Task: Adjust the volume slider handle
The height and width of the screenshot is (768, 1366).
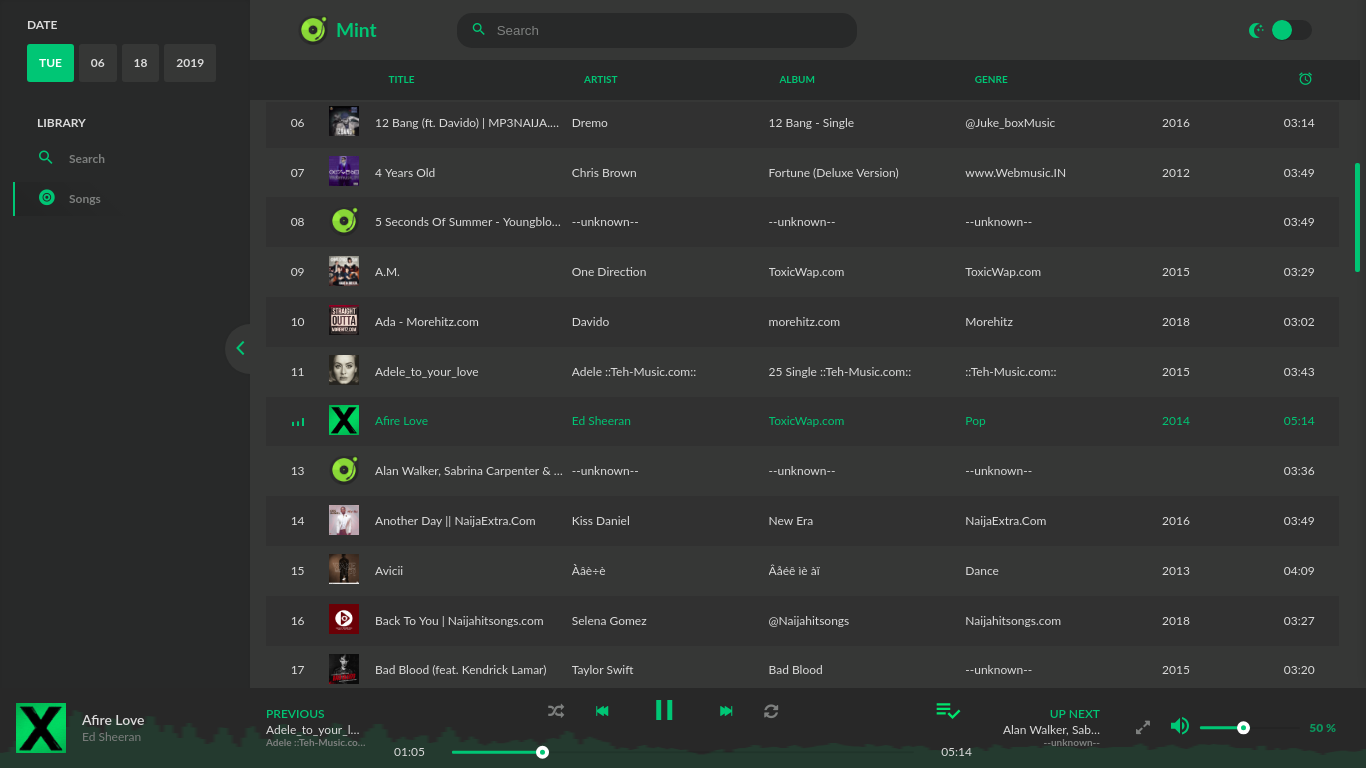Action: (1243, 728)
